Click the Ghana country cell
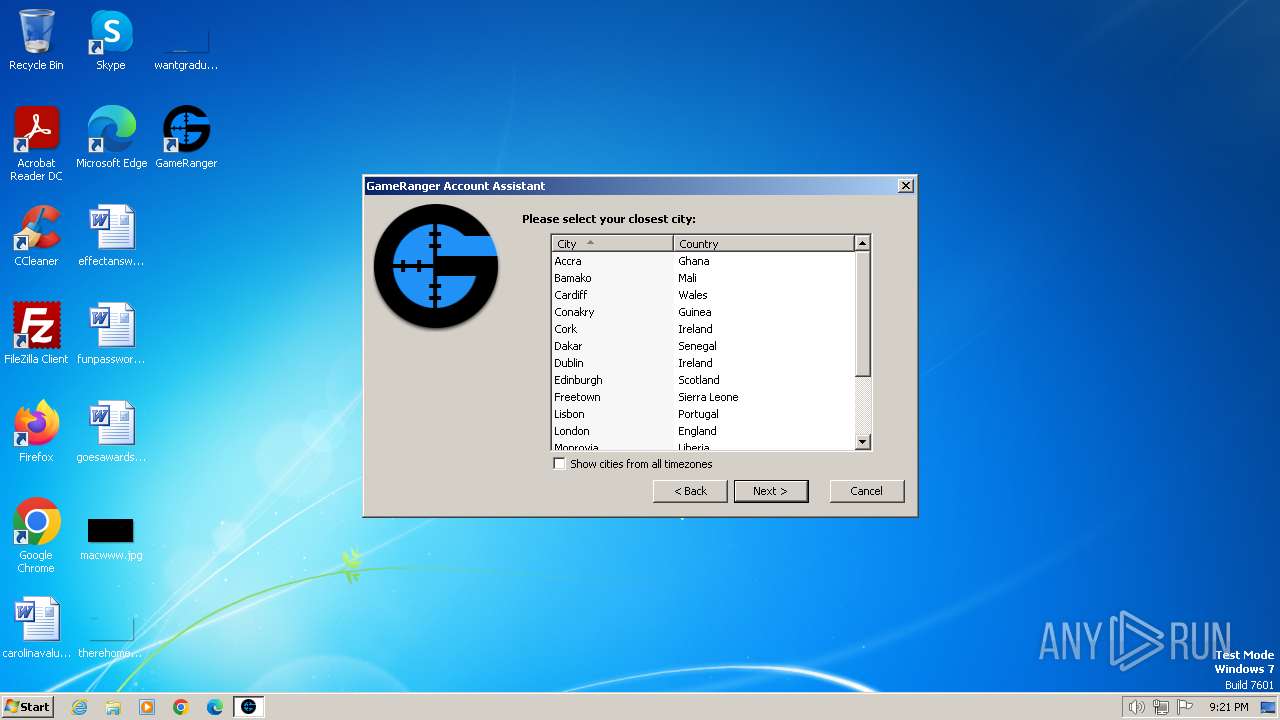This screenshot has height=720, width=1280. 693,261
